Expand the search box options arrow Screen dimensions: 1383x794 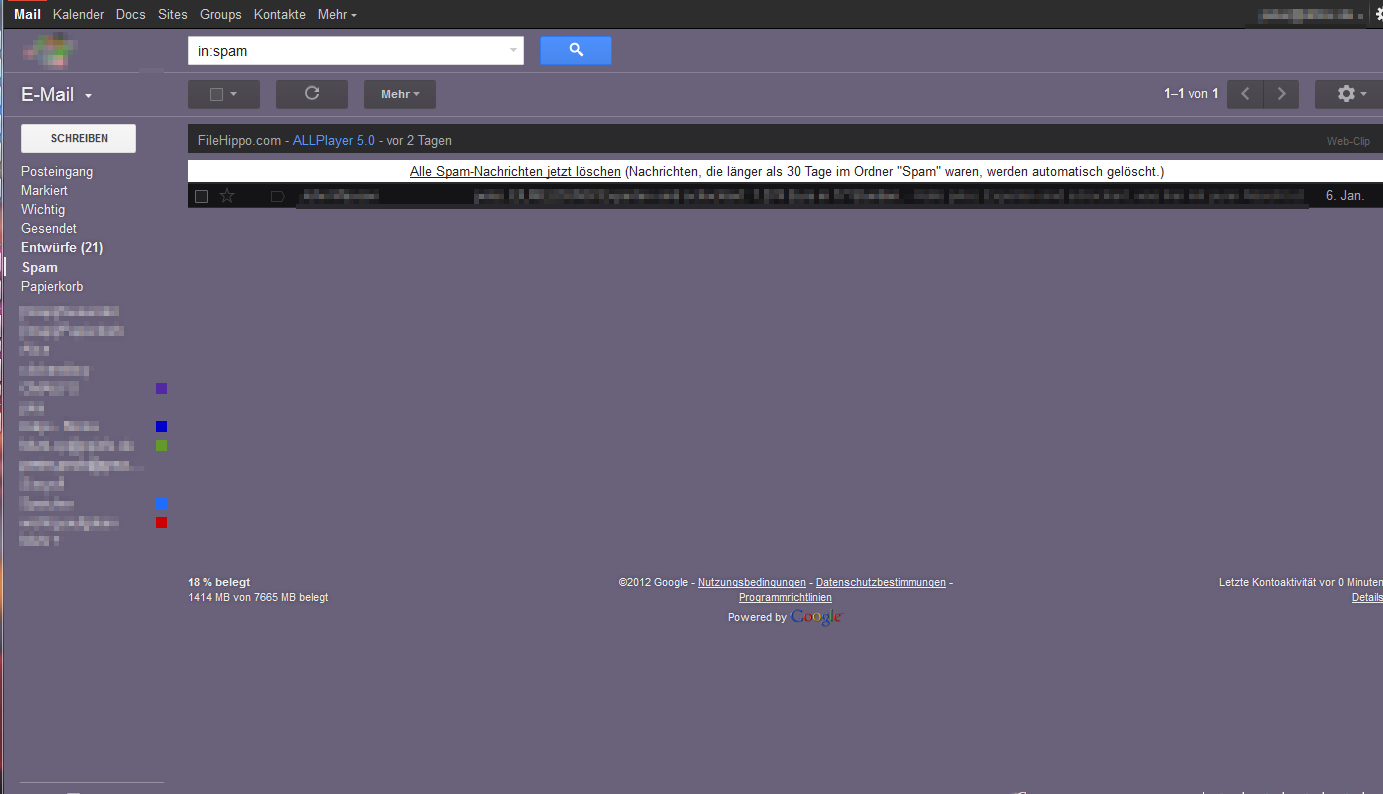(x=513, y=50)
